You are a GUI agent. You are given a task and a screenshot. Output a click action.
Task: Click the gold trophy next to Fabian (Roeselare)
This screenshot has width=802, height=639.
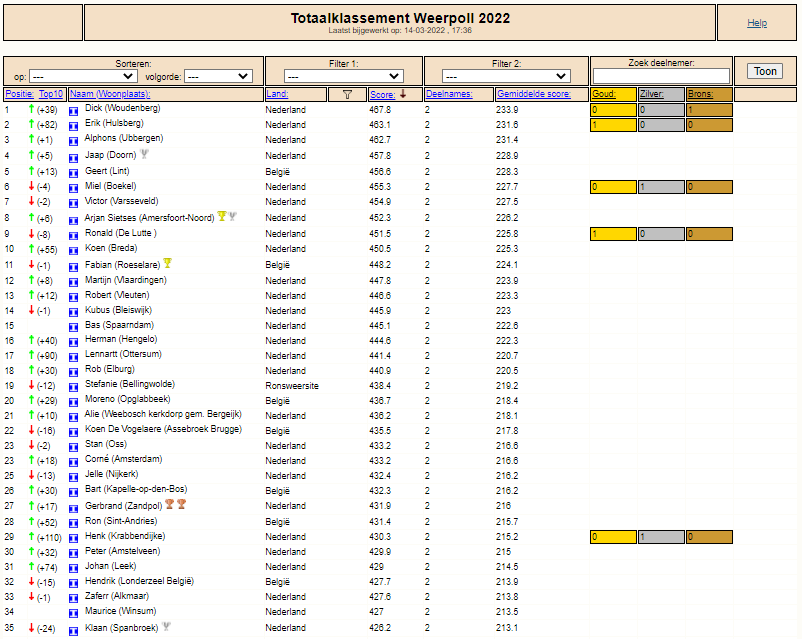pyautogui.click(x=167, y=263)
